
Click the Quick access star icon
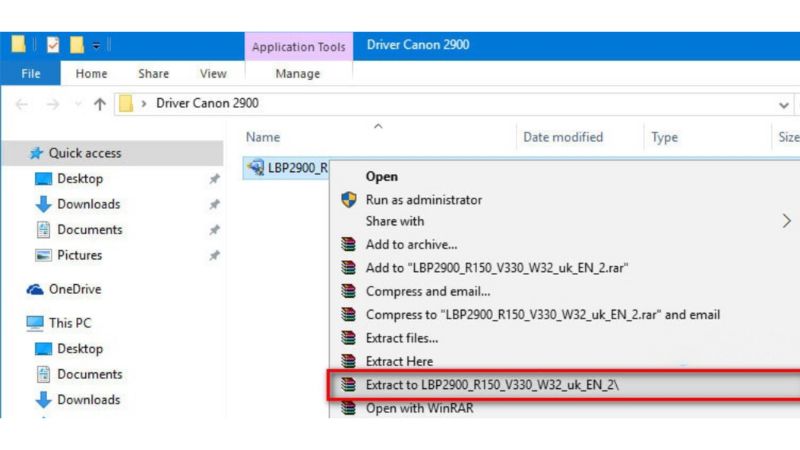point(36,153)
